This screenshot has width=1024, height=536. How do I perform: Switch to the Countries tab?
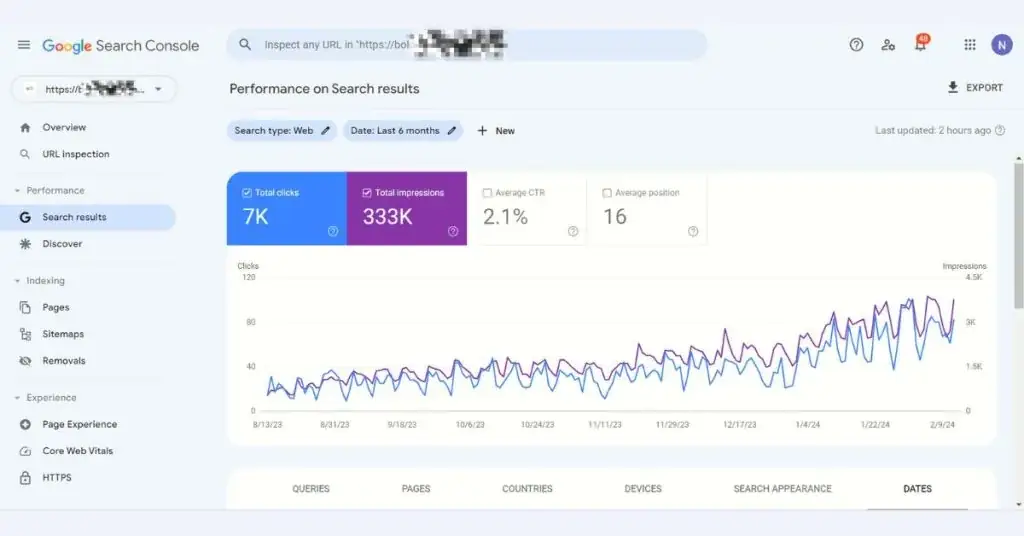pos(527,488)
